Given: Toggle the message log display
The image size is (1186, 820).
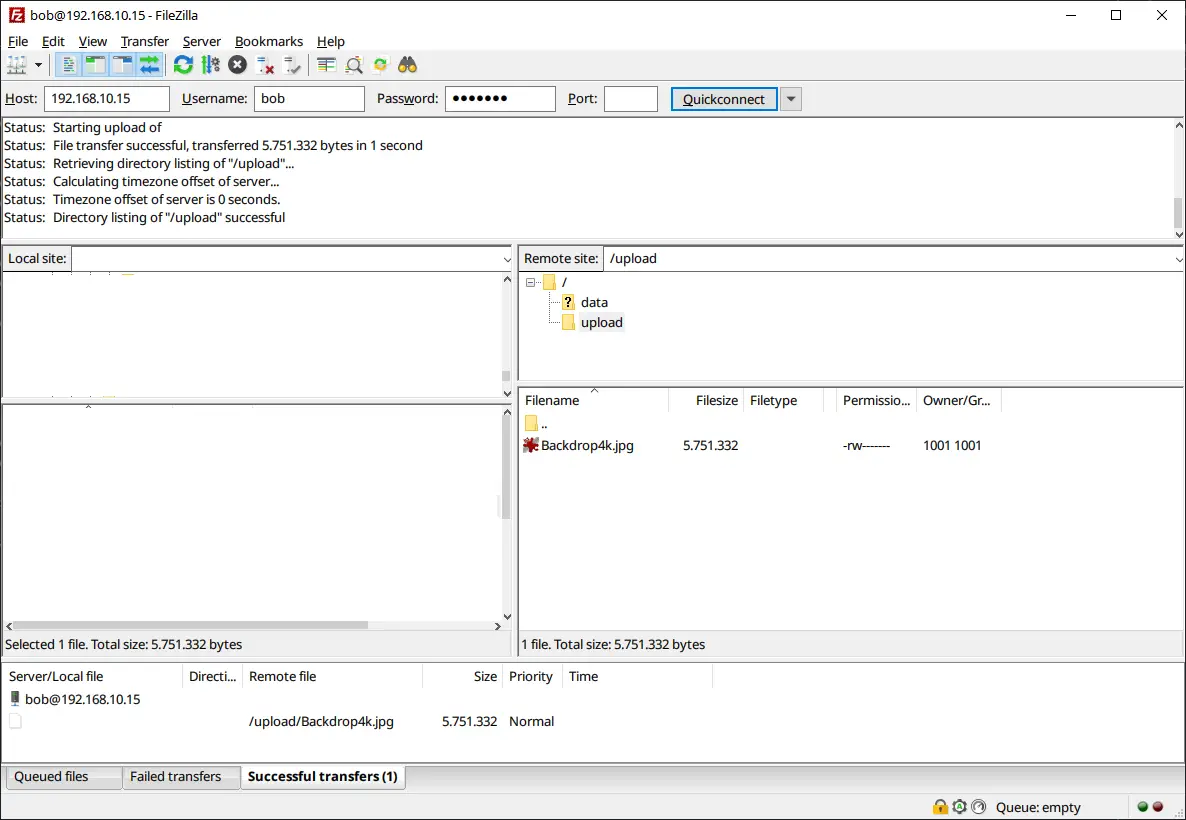Looking at the screenshot, I should 67,64.
